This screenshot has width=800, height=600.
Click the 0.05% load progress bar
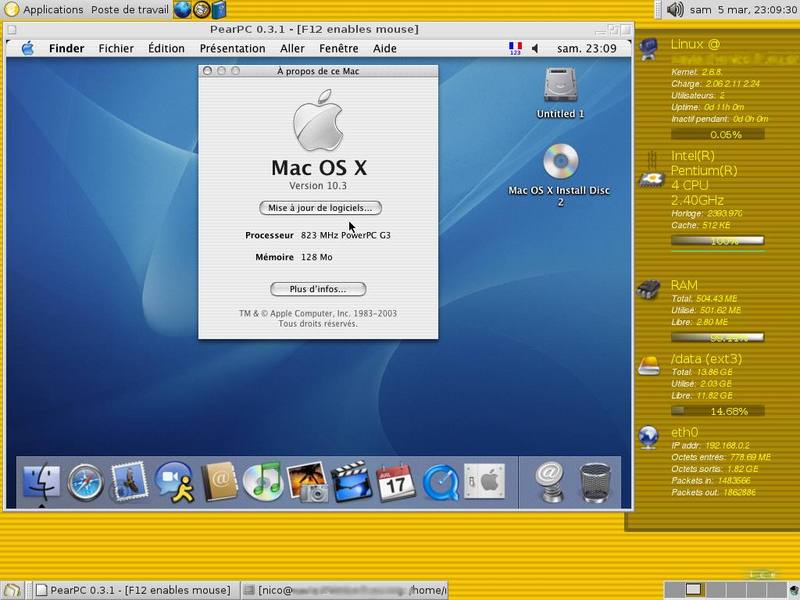[717, 134]
